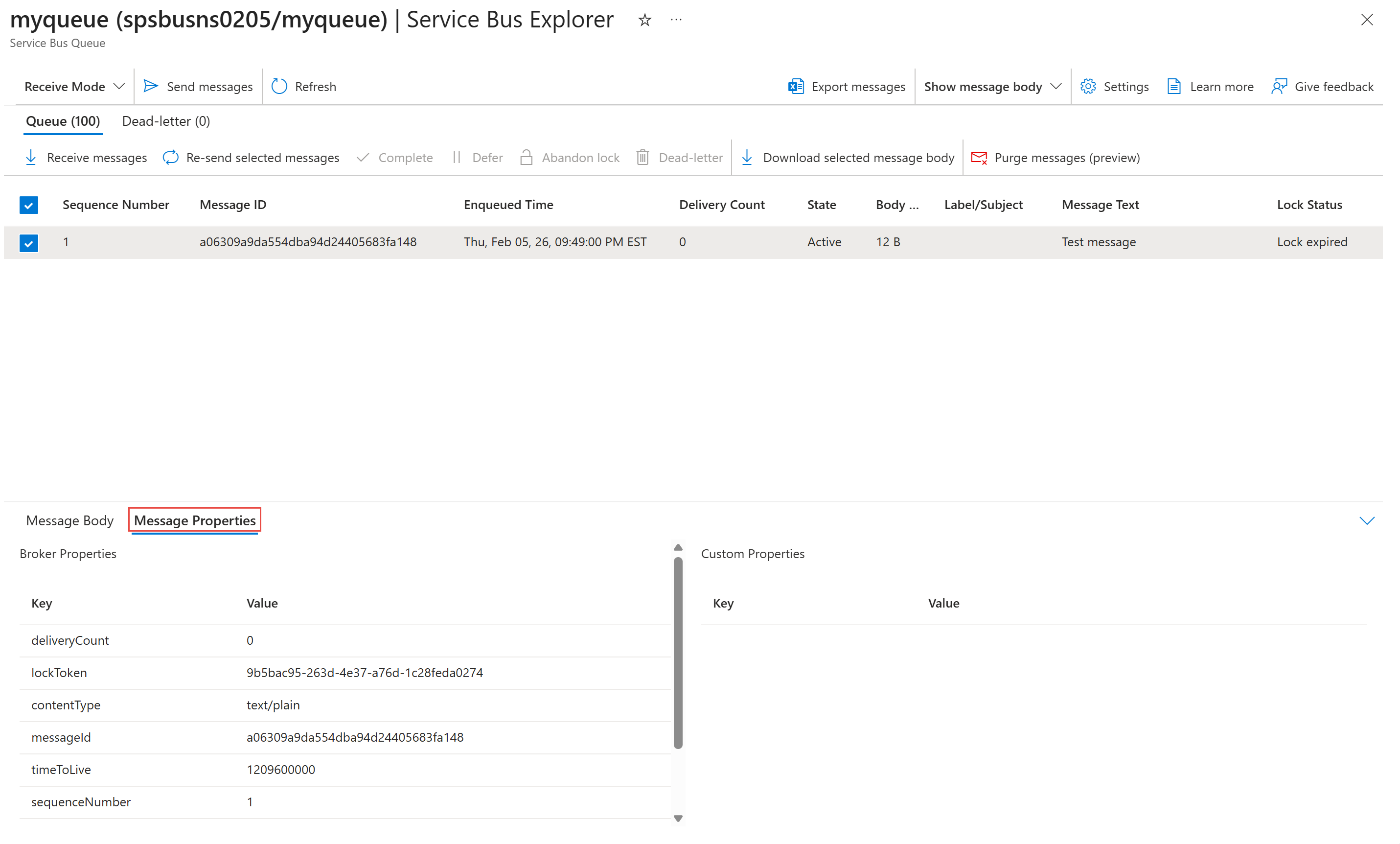The width and height of the screenshot is (1400, 844).
Task: Click the Send messages paper-plane icon
Action: pyautogui.click(x=151, y=86)
